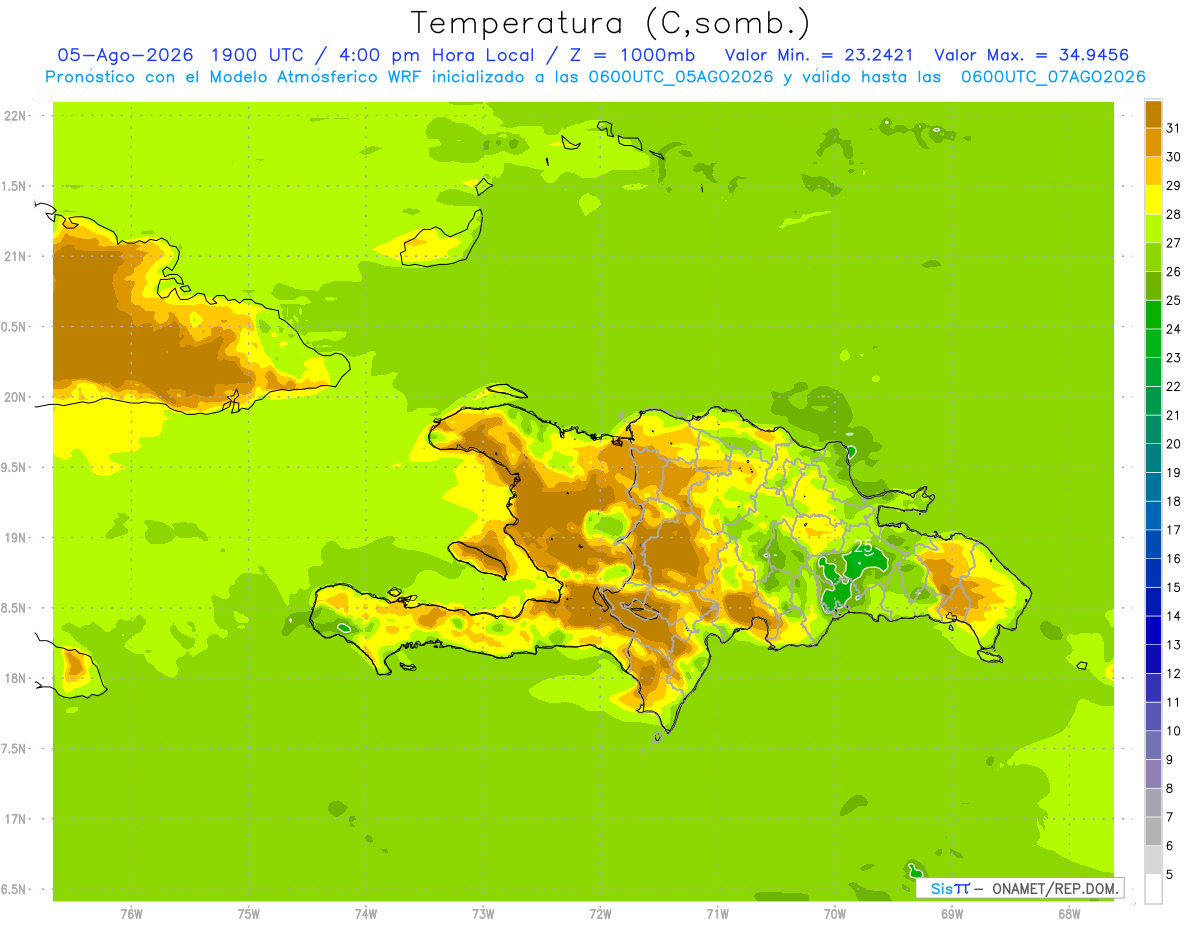The image size is (1200, 927).
Task: Click the yellow legend swatch between 28 and 29
Action: pos(1153,200)
